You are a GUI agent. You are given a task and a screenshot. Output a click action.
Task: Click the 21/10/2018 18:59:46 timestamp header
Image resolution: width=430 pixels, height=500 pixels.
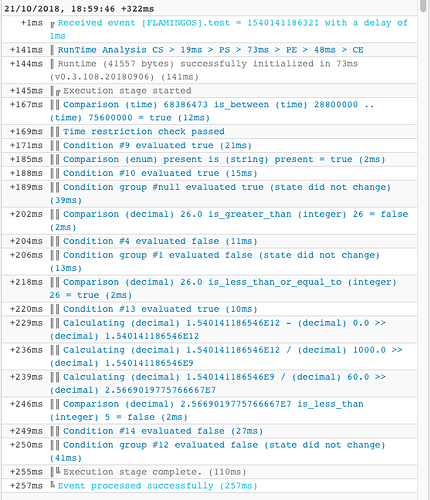coord(79,9)
